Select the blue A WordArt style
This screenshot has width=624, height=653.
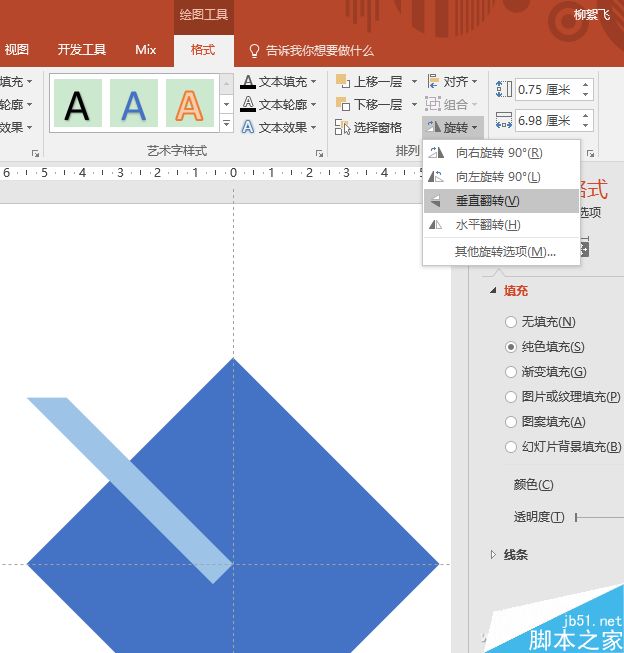(x=134, y=103)
